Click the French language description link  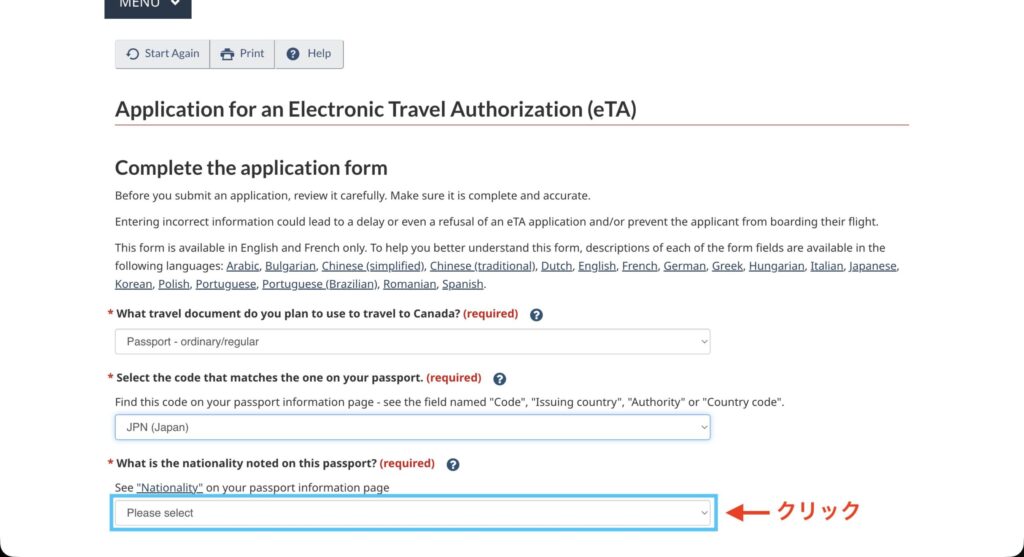click(638, 266)
